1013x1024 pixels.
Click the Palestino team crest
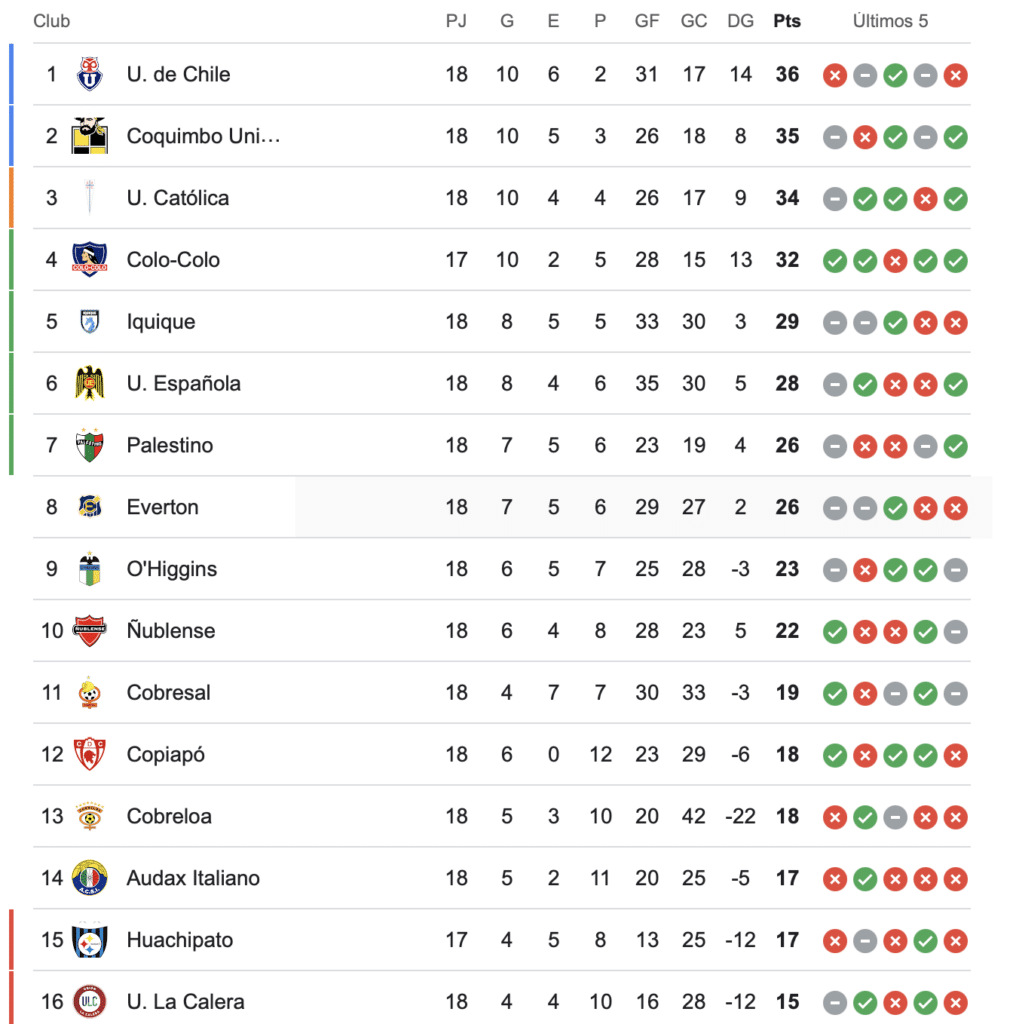[x=90, y=446]
